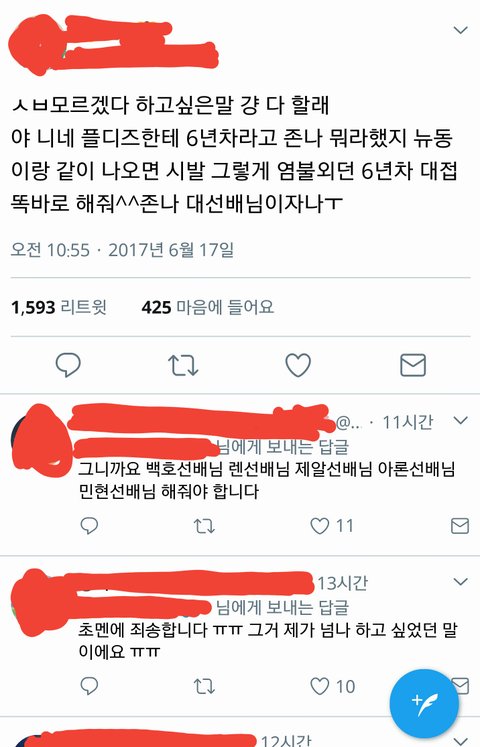Retweet the 초멘에 죄송합니다 reply
The image size is (480, 747).
coord(204,686)
